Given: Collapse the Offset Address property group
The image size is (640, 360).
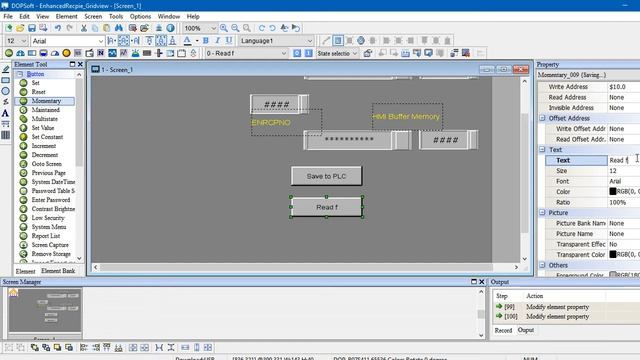Looking at the screenshot, I should pyautogui.click(x=542, y=118).
